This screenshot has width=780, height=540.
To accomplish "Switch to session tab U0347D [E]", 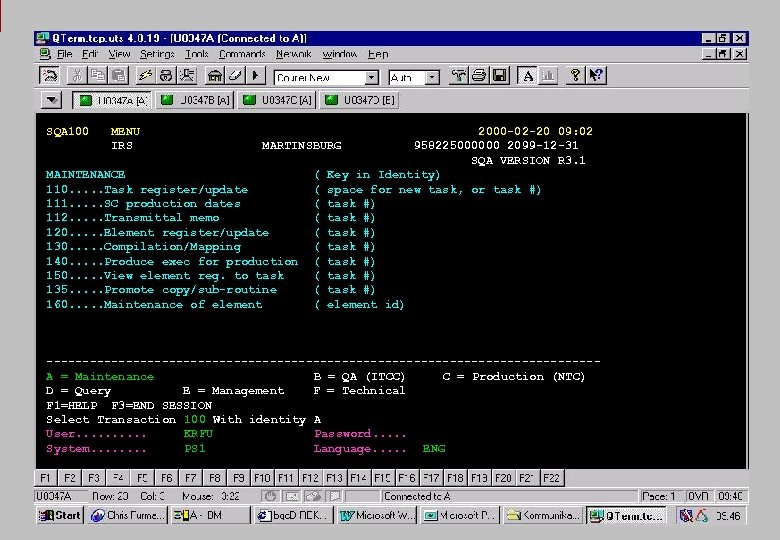I will tap(360, 100).
